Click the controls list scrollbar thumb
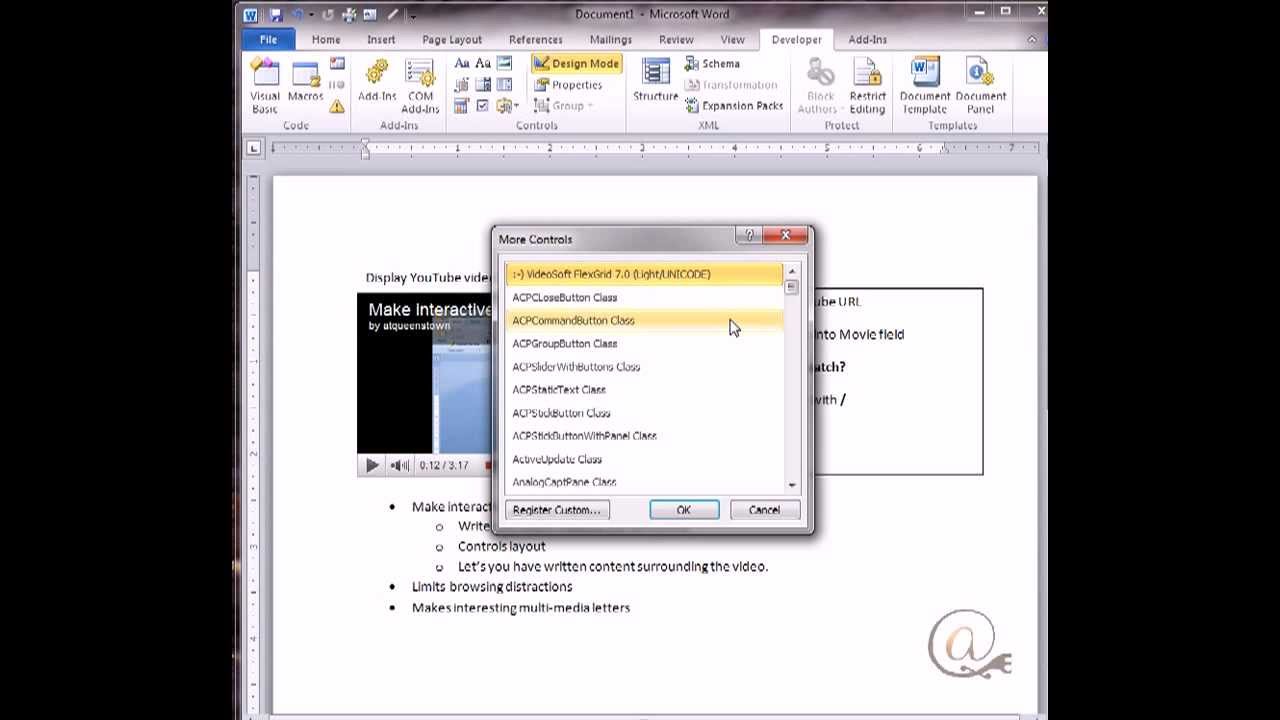1280x720 pixels. pos(792,287)
